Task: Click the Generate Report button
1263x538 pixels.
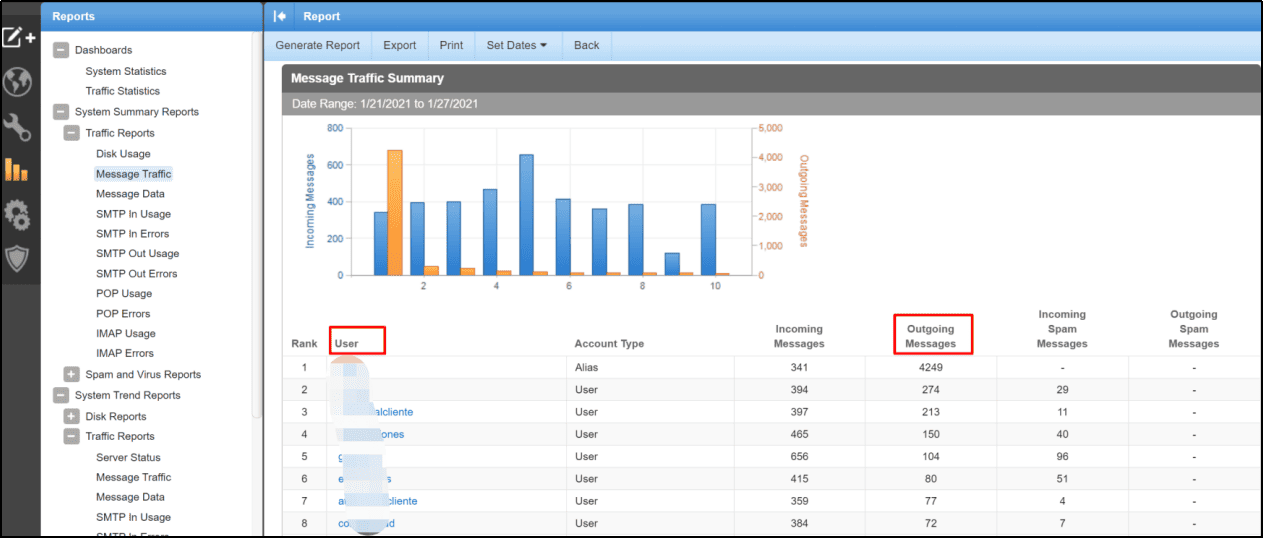Action: tap(318, 45)
